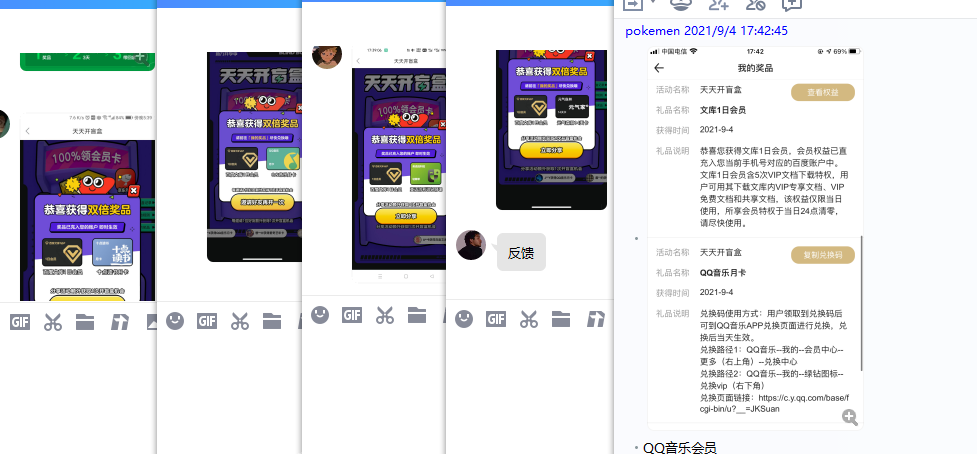Click the scissors icon in the rightmost chat toolbar

[x=529, y=319]
